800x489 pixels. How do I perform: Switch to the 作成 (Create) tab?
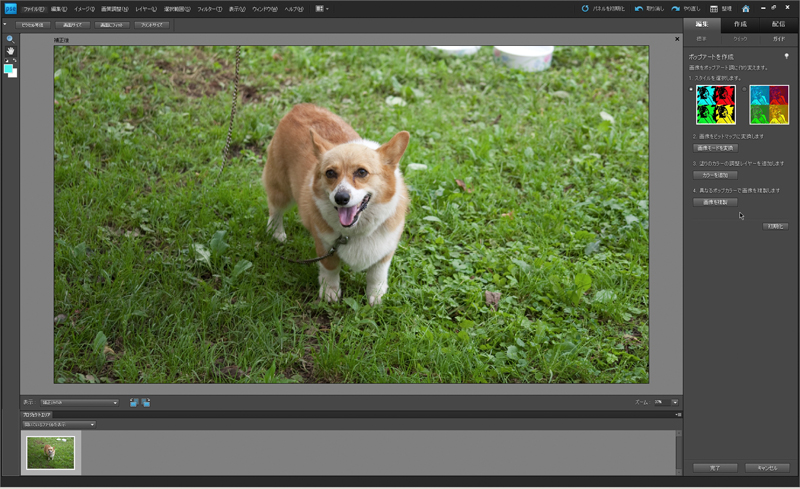click(740, 24)
